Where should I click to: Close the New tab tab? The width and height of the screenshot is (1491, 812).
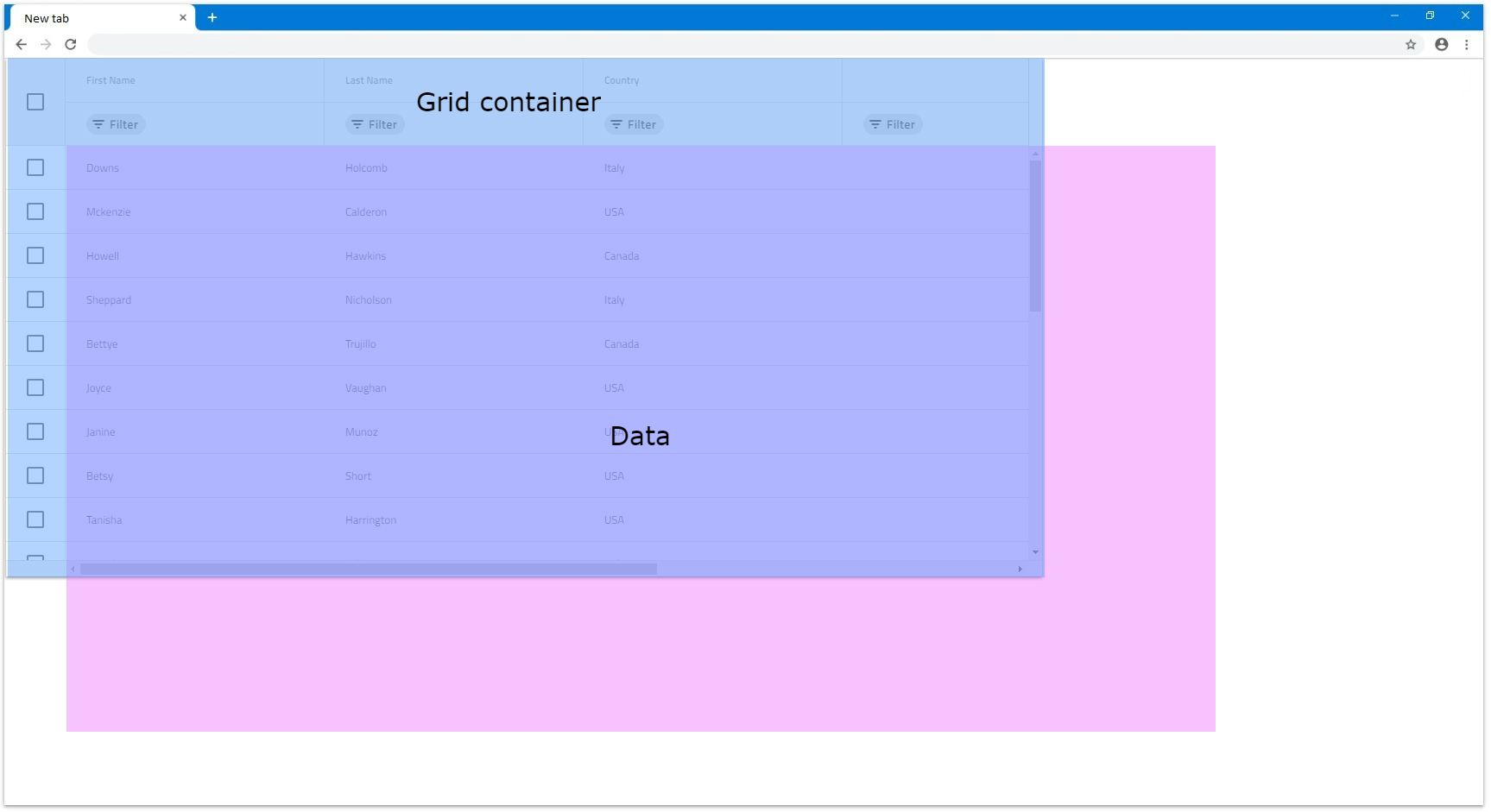pyautogui.click(x=183, y=17)
